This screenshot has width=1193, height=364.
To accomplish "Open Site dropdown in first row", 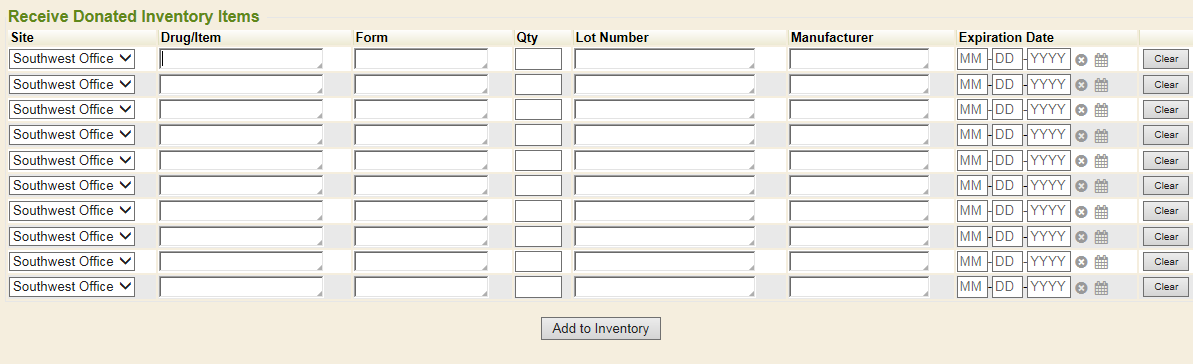I will point(72,59).
